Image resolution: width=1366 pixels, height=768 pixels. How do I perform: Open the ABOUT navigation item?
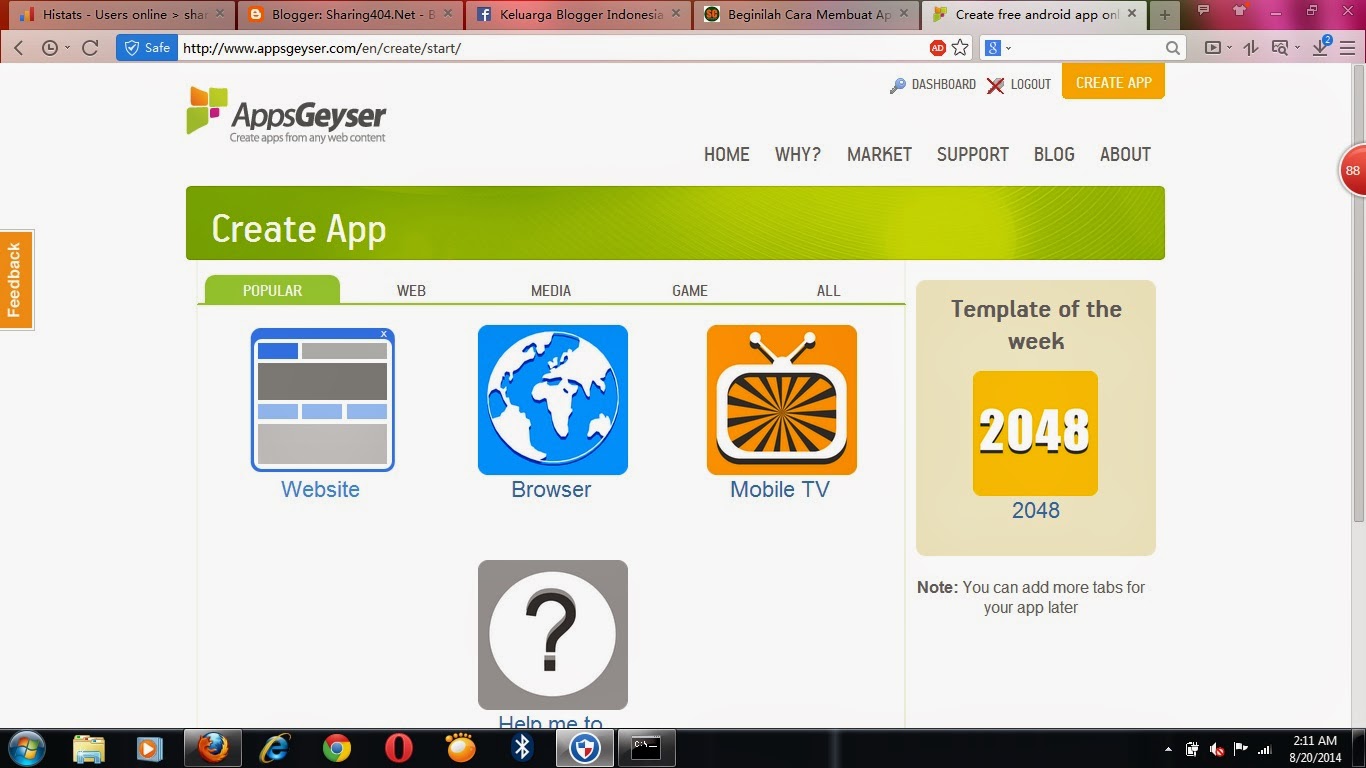pyautogui.click(x=1125, y=154)
